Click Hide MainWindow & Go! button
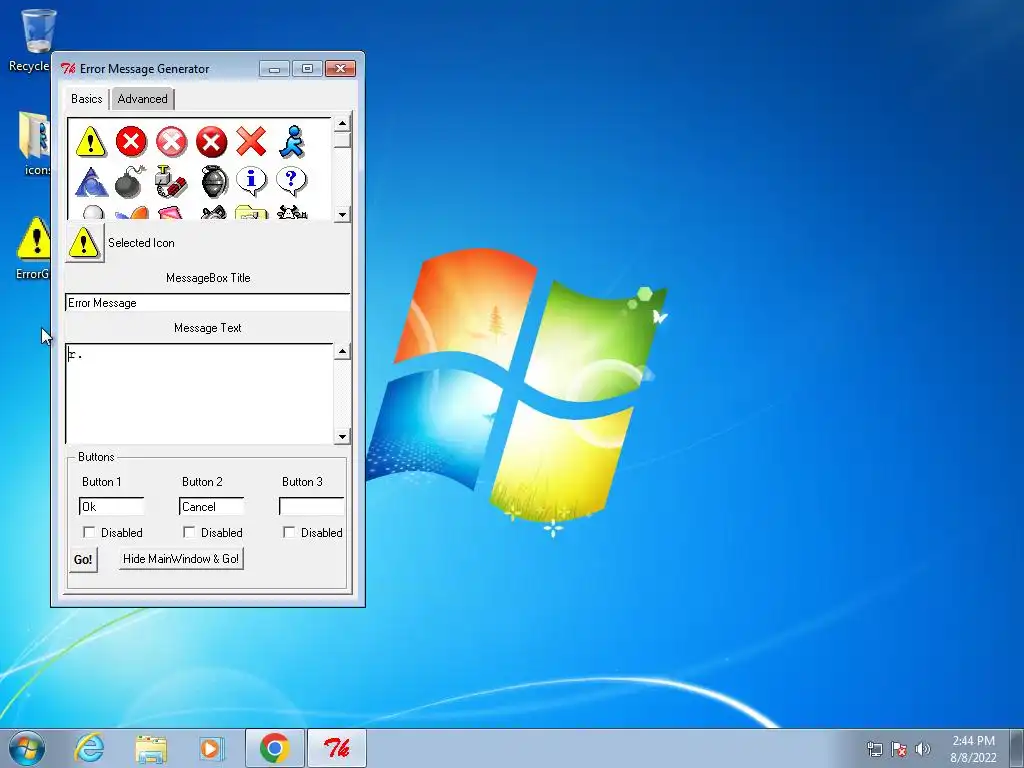 tap(181, 559)
